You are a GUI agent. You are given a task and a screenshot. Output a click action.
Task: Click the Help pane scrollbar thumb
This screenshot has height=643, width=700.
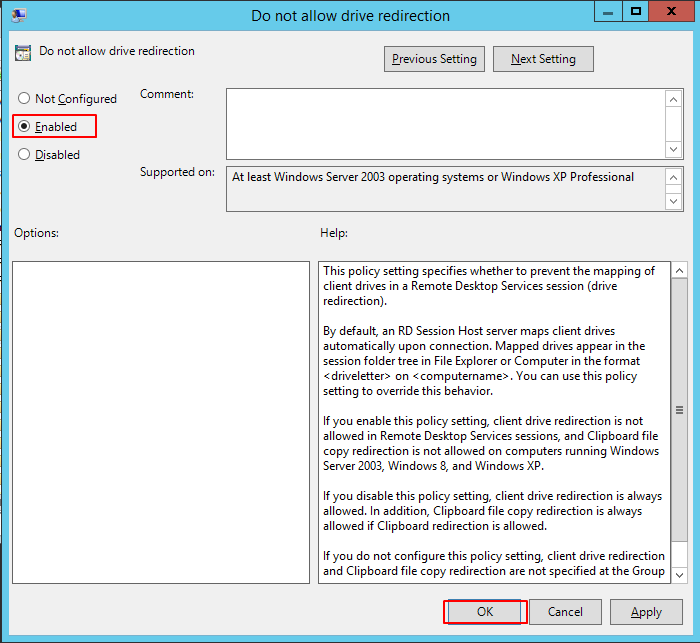(x=679, y=410)
